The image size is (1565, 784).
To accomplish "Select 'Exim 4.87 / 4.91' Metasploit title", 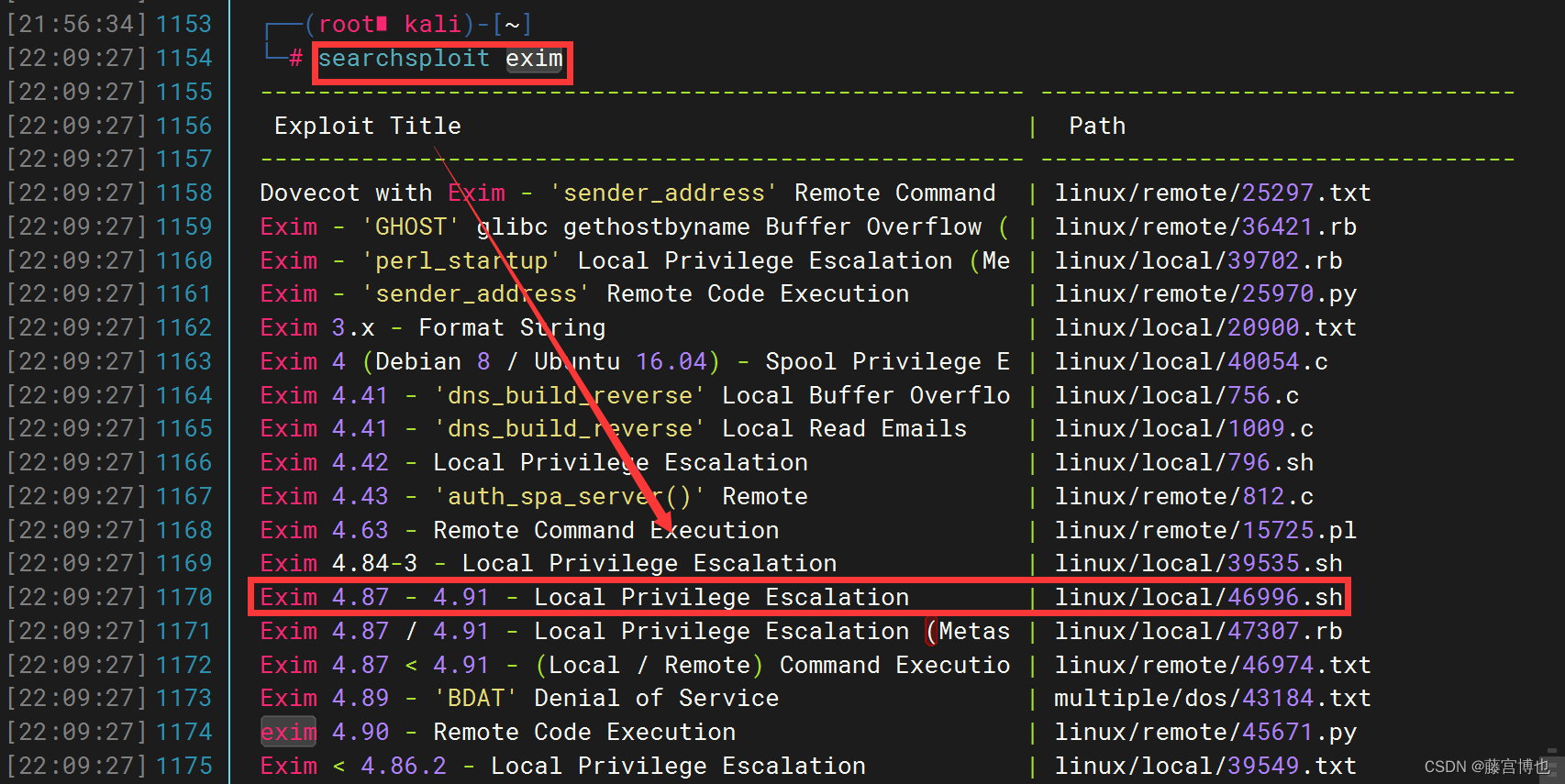I will (x=635, y=631).
